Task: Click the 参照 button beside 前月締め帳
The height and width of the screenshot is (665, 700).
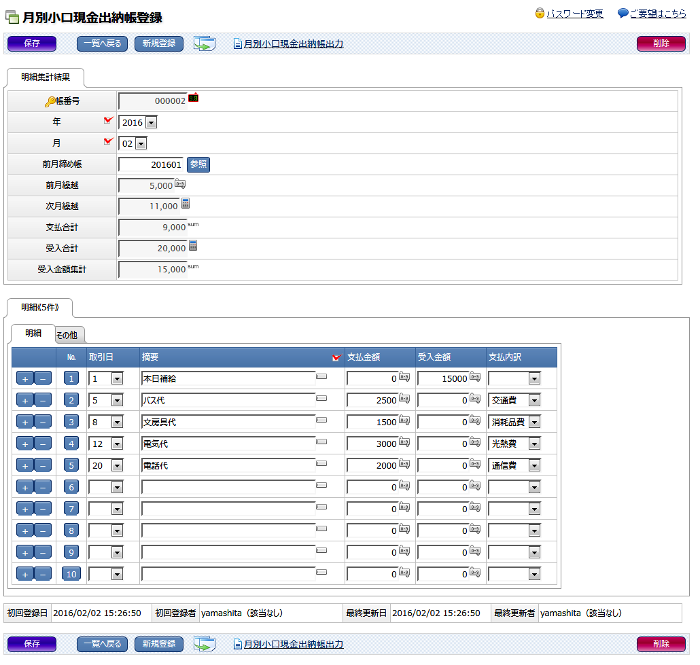Action: pos(198,165)
